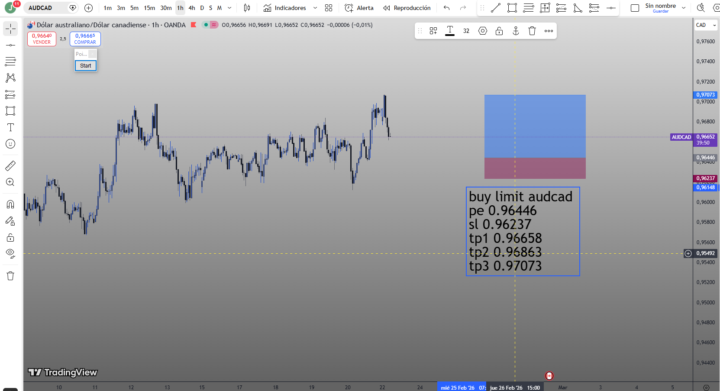Toggle magnet mode for drawings

[10, 204]
